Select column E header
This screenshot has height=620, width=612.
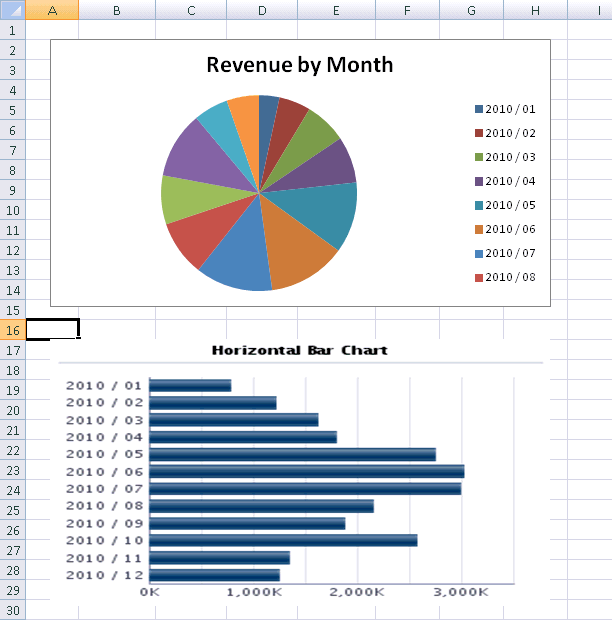pyautogui.click(x=336, y=9)
